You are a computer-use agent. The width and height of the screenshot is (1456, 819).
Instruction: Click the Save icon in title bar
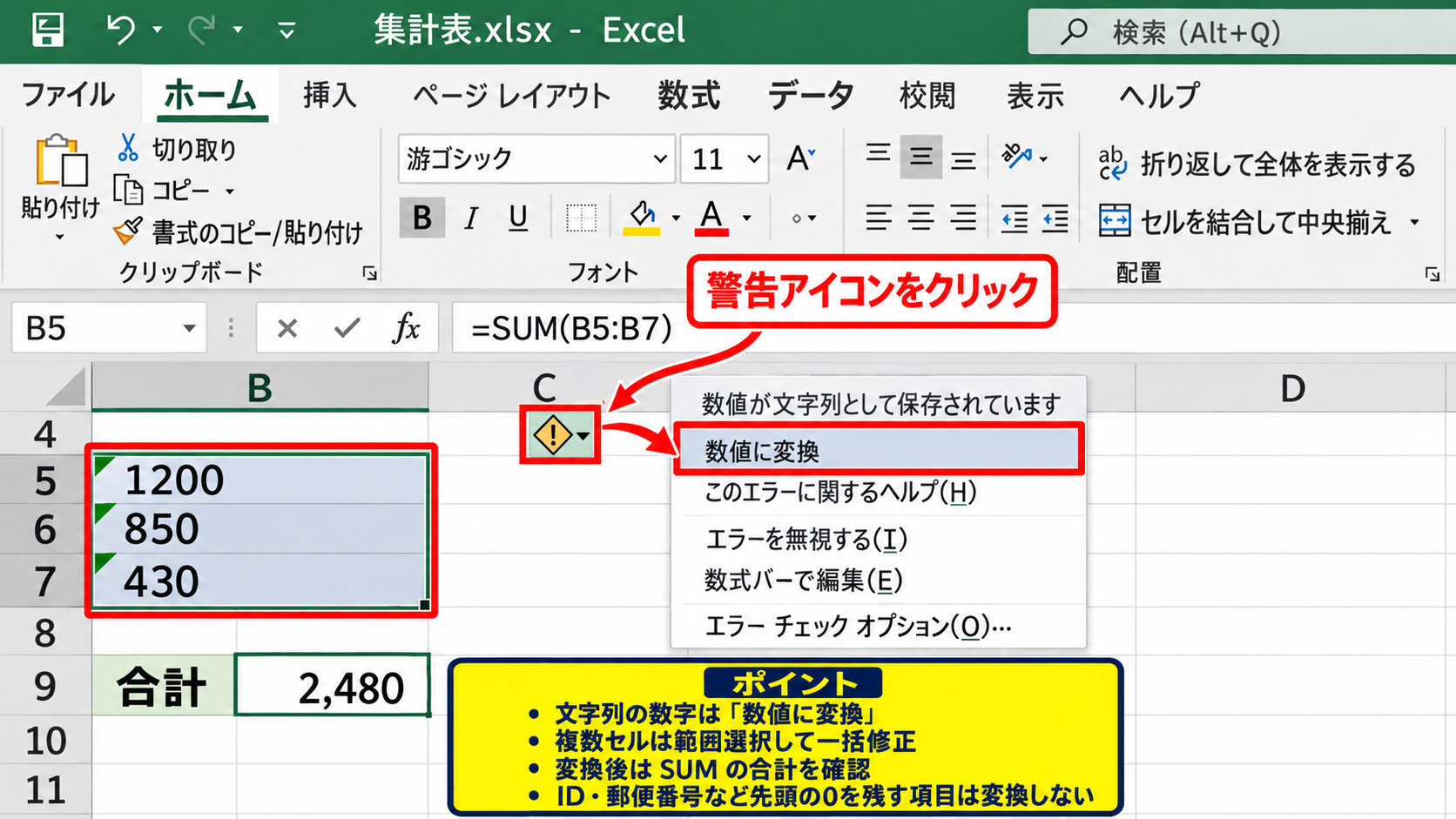coord(48,30)
